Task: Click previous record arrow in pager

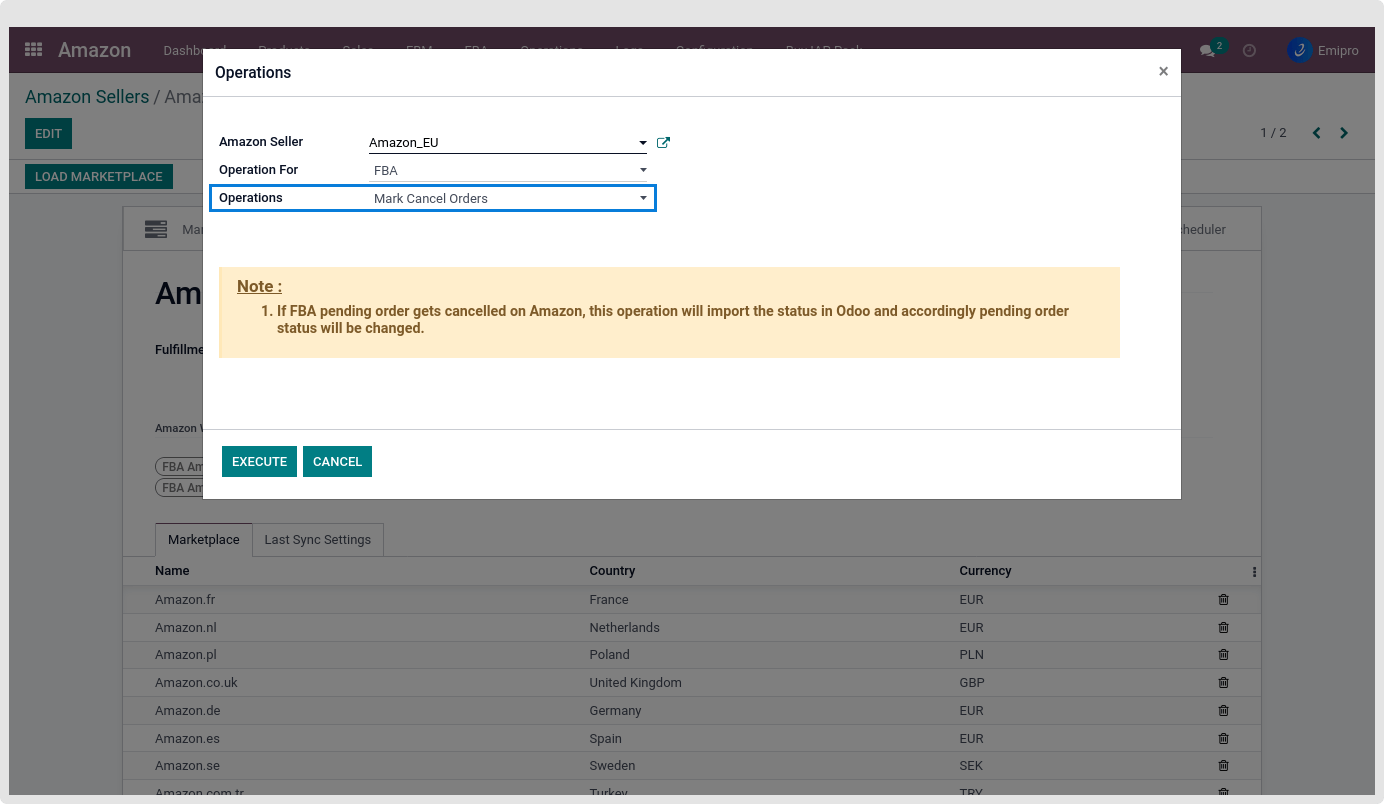Action: coord(1316,133)
